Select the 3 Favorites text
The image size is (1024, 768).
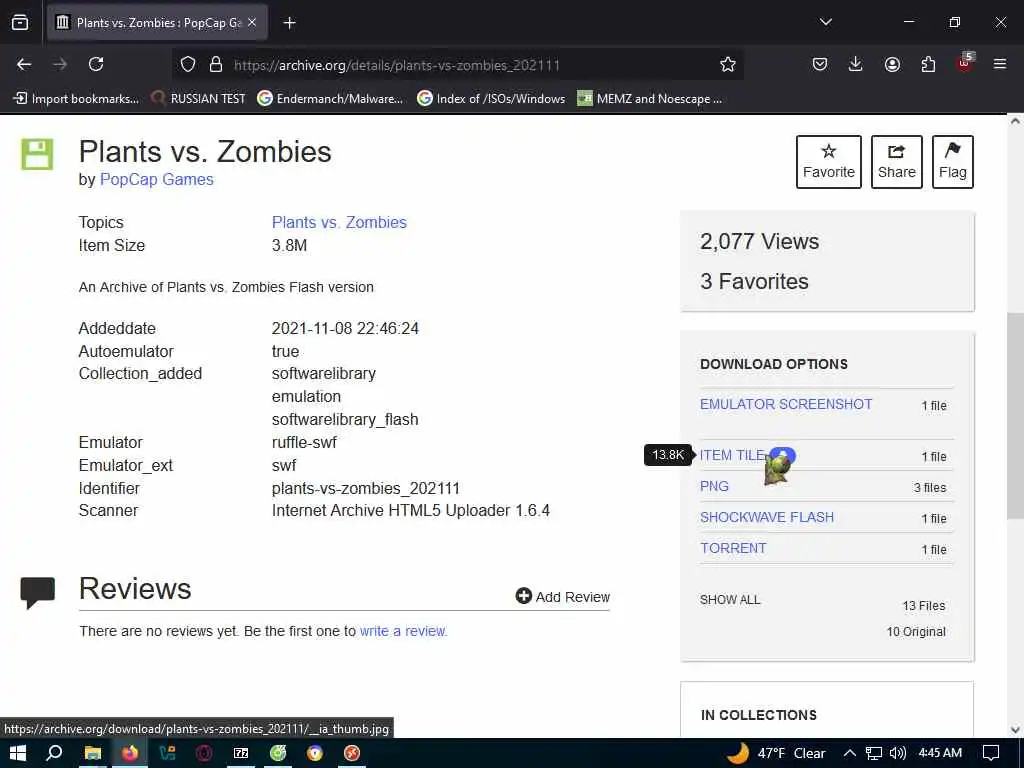(x=754, y=281)
